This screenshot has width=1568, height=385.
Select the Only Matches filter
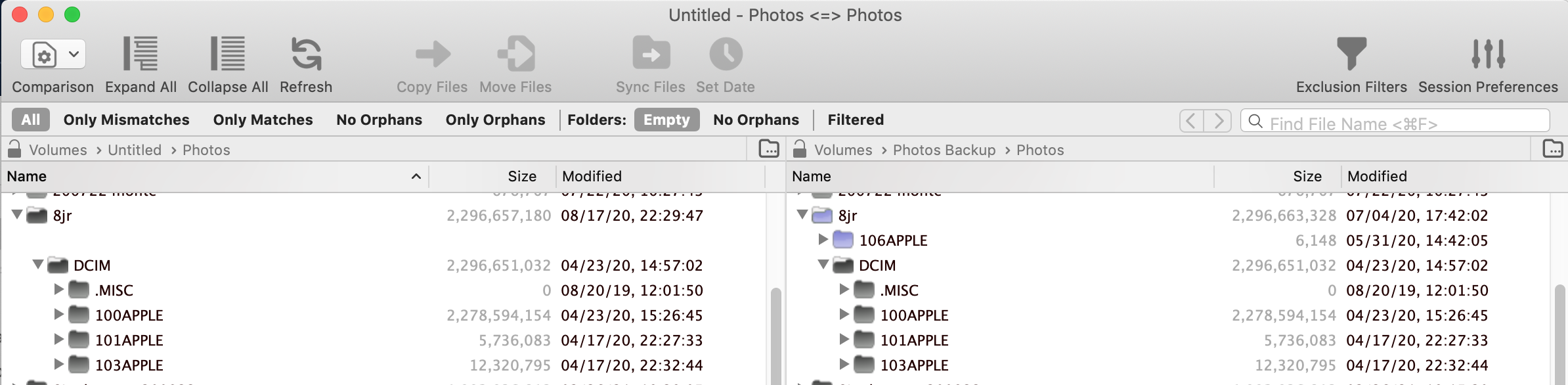pyautogui.click(x=263, y=120)
